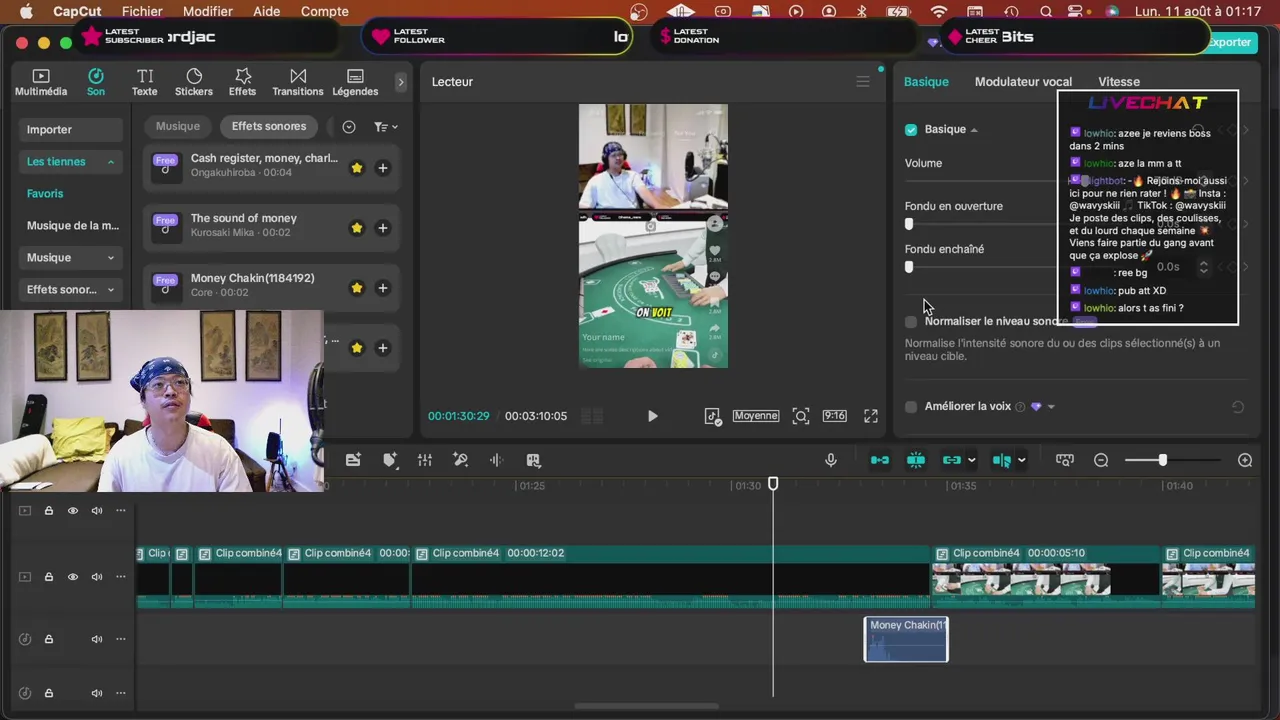Click the marker shield icon in timeline toolbar
1280x720 pixels.
coord(390,460)
